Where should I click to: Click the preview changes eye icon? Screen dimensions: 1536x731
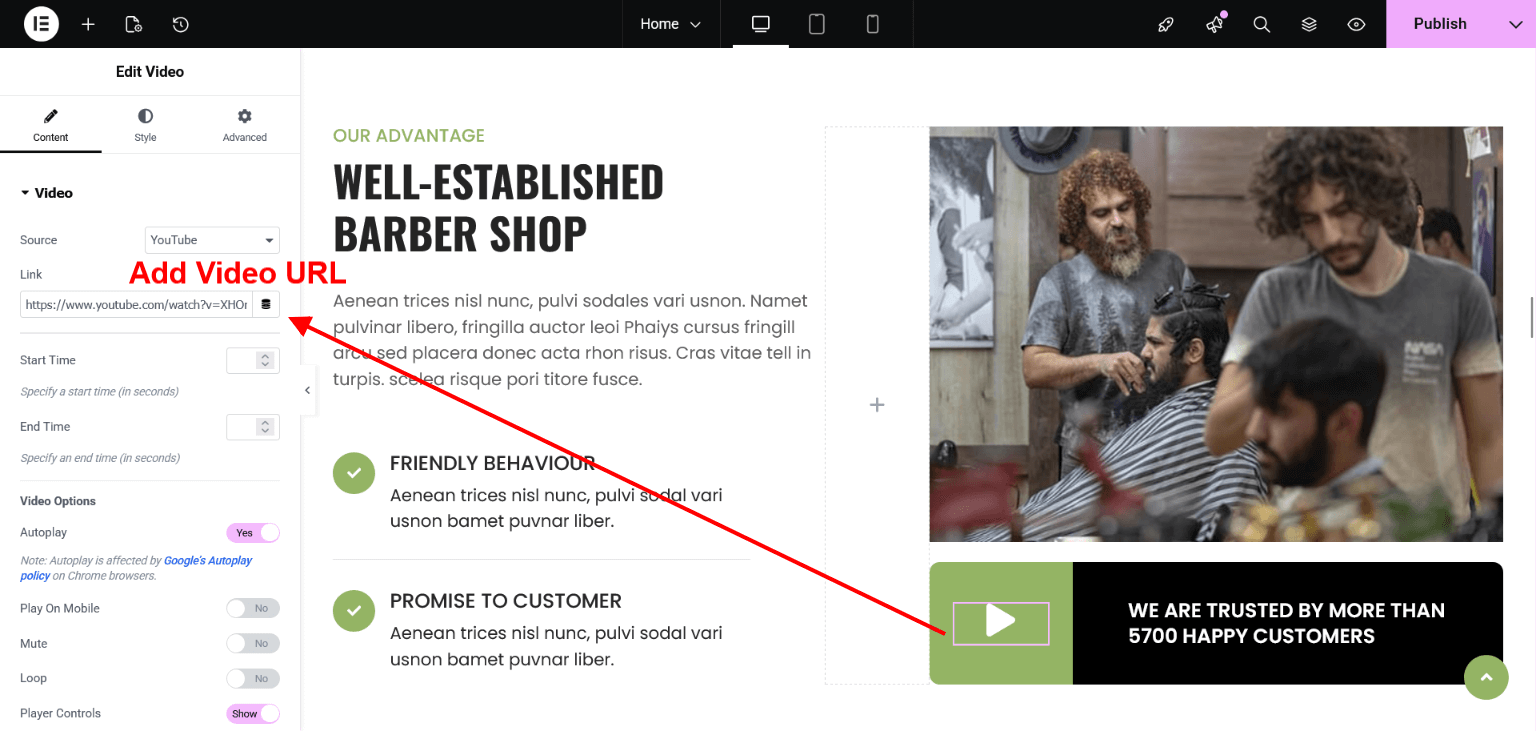1356,24
